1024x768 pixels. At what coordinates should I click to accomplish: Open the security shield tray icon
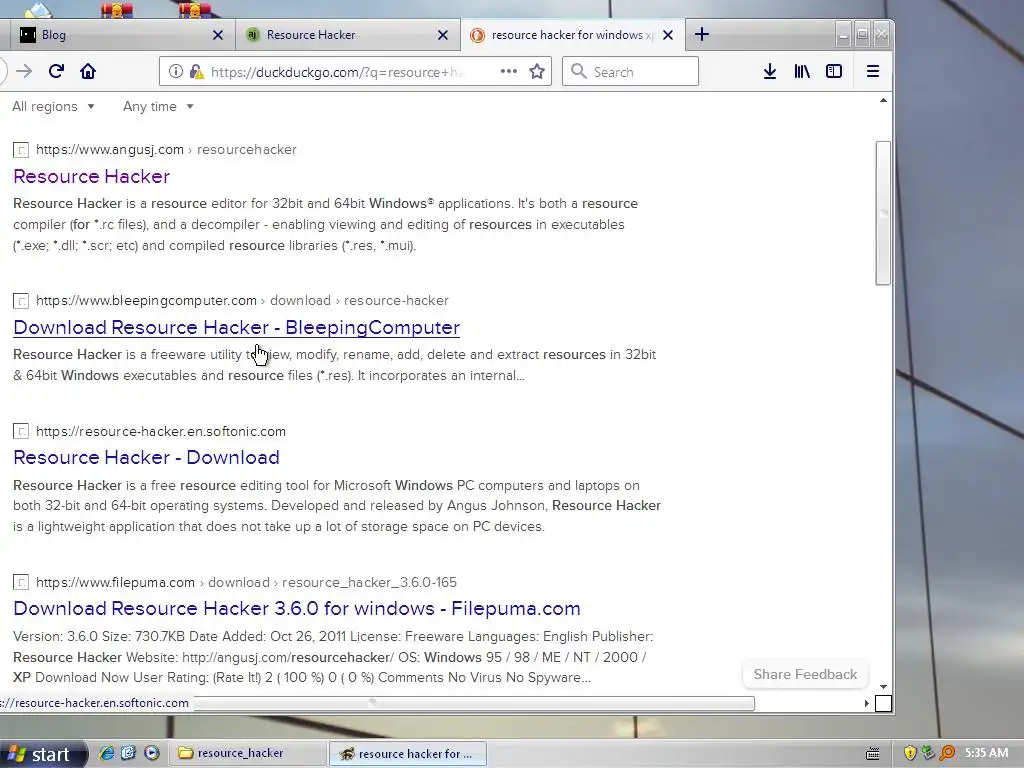910,753
